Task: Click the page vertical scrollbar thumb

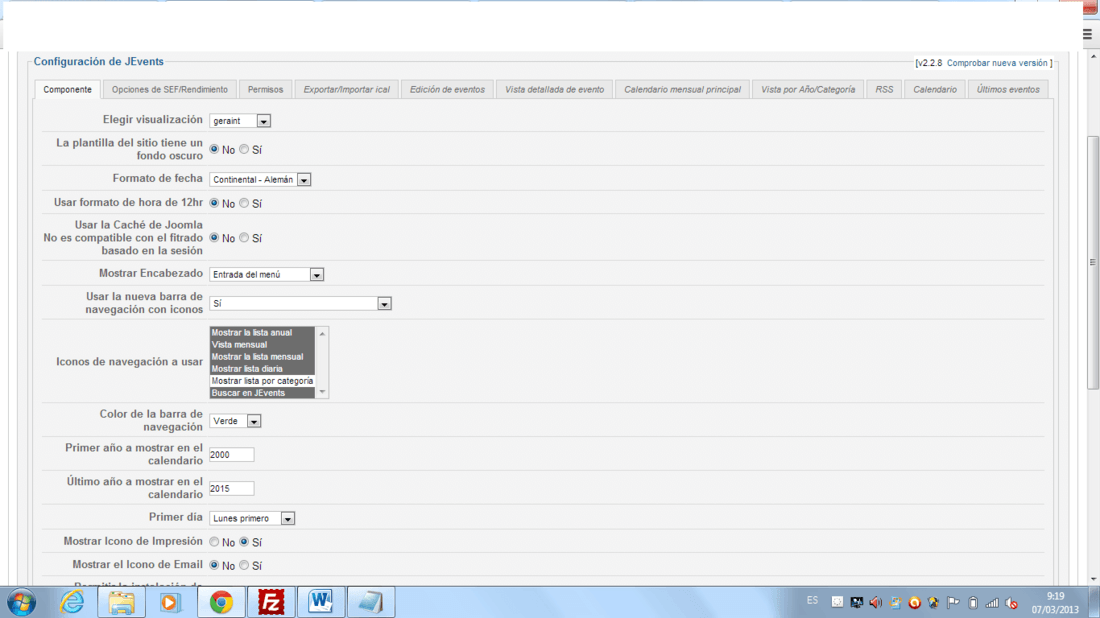Action: pyautogui.click(x=1092, y=262)
